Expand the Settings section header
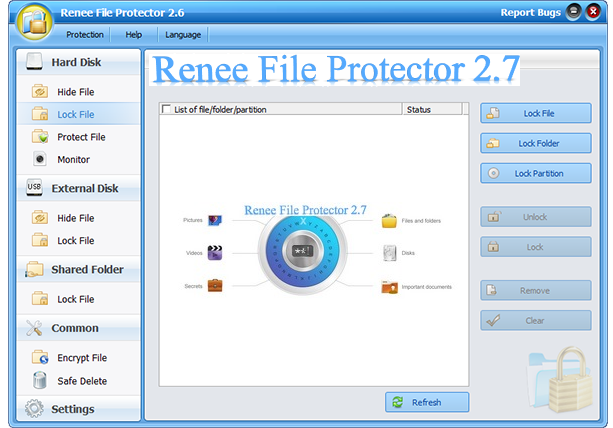 (79, 409)
